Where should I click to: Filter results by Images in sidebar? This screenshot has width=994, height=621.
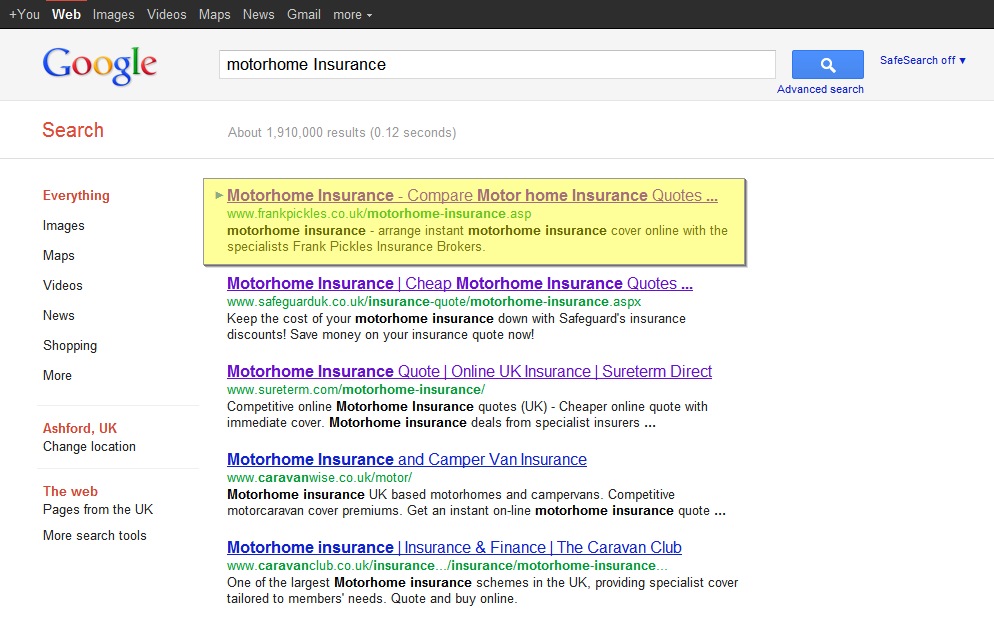click(63, 226)
